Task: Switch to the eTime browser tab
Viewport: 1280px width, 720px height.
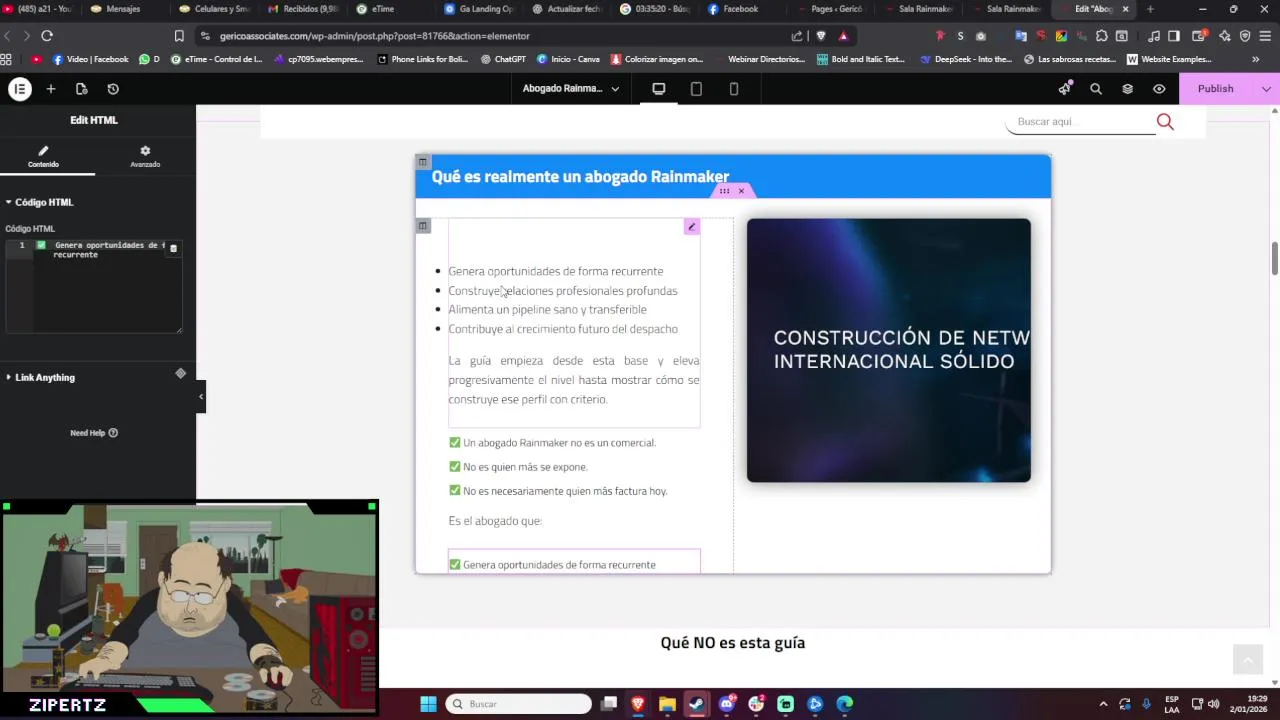Action: pyautogui.click(x=383, y=9)
